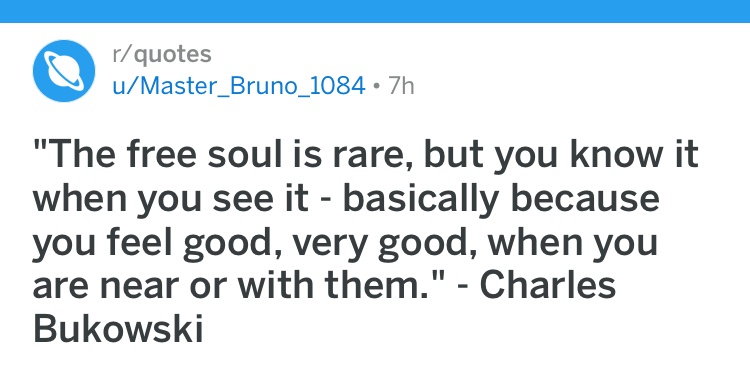750x376 pixels.
Task: Open the r/quotes subreddit link
Action: pyautogui.click(x=162, y=54)
